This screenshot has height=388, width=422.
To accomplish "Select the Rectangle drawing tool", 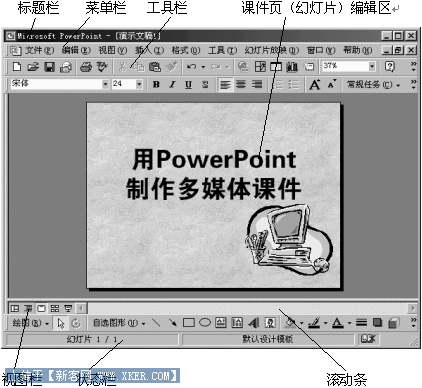I will [189, 323].
